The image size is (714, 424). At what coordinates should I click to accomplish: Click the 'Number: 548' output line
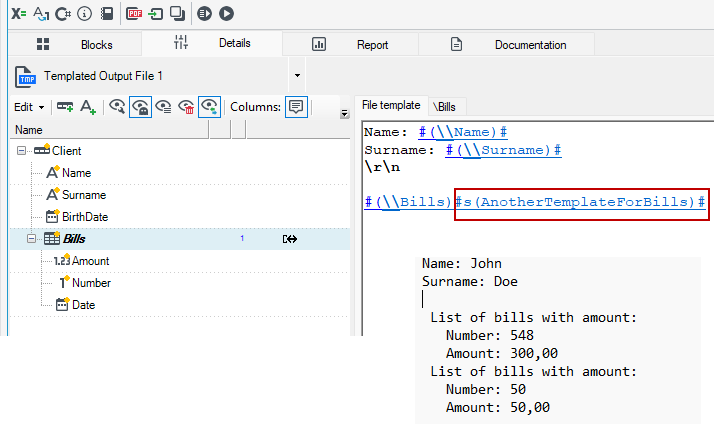pyautogui.click(x=490, y=336)
